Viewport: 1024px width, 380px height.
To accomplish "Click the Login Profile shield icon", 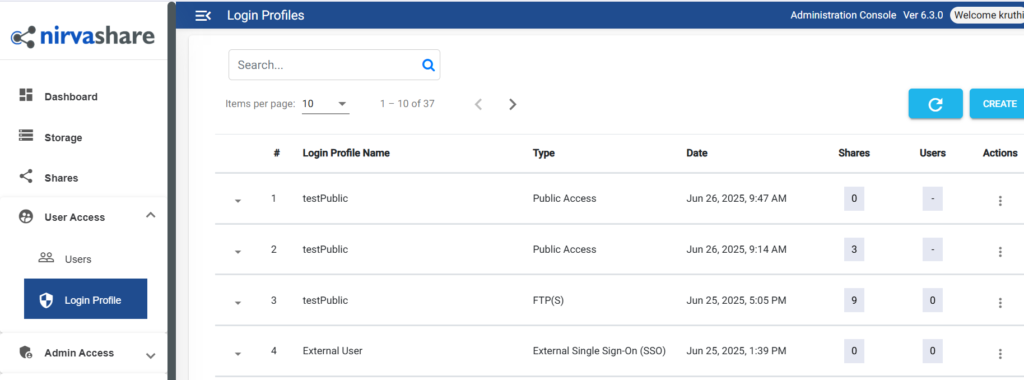I will 46,300.
